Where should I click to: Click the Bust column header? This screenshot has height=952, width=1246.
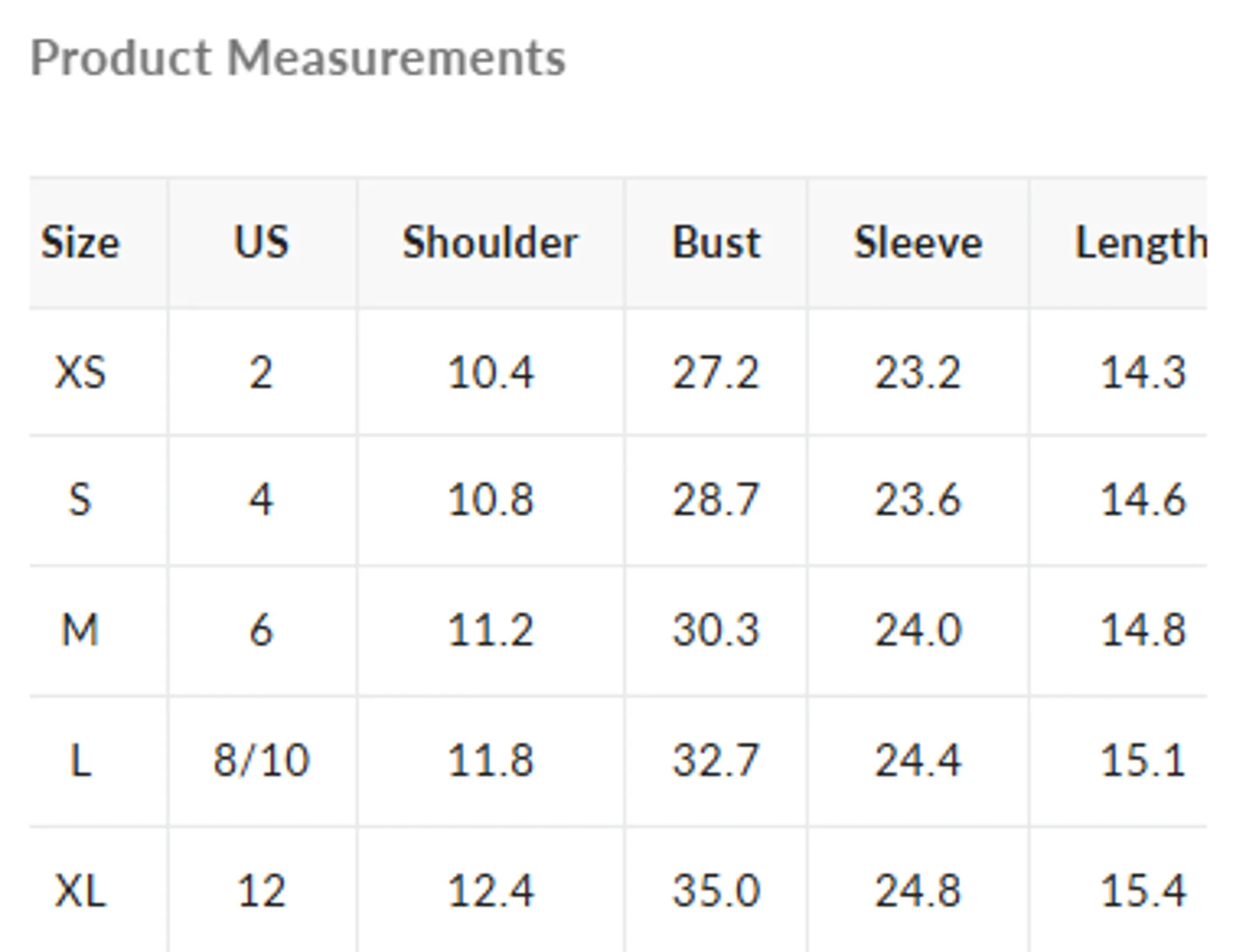pos(716,242)
